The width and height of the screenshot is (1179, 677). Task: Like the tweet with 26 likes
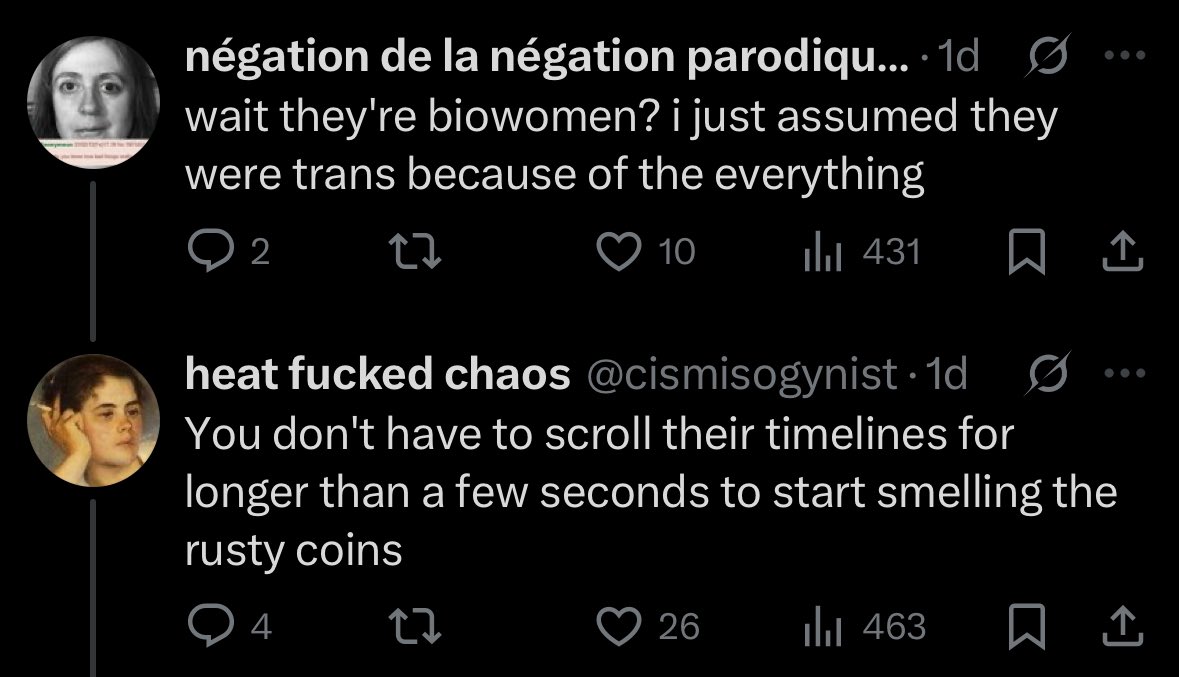[647, 626]
